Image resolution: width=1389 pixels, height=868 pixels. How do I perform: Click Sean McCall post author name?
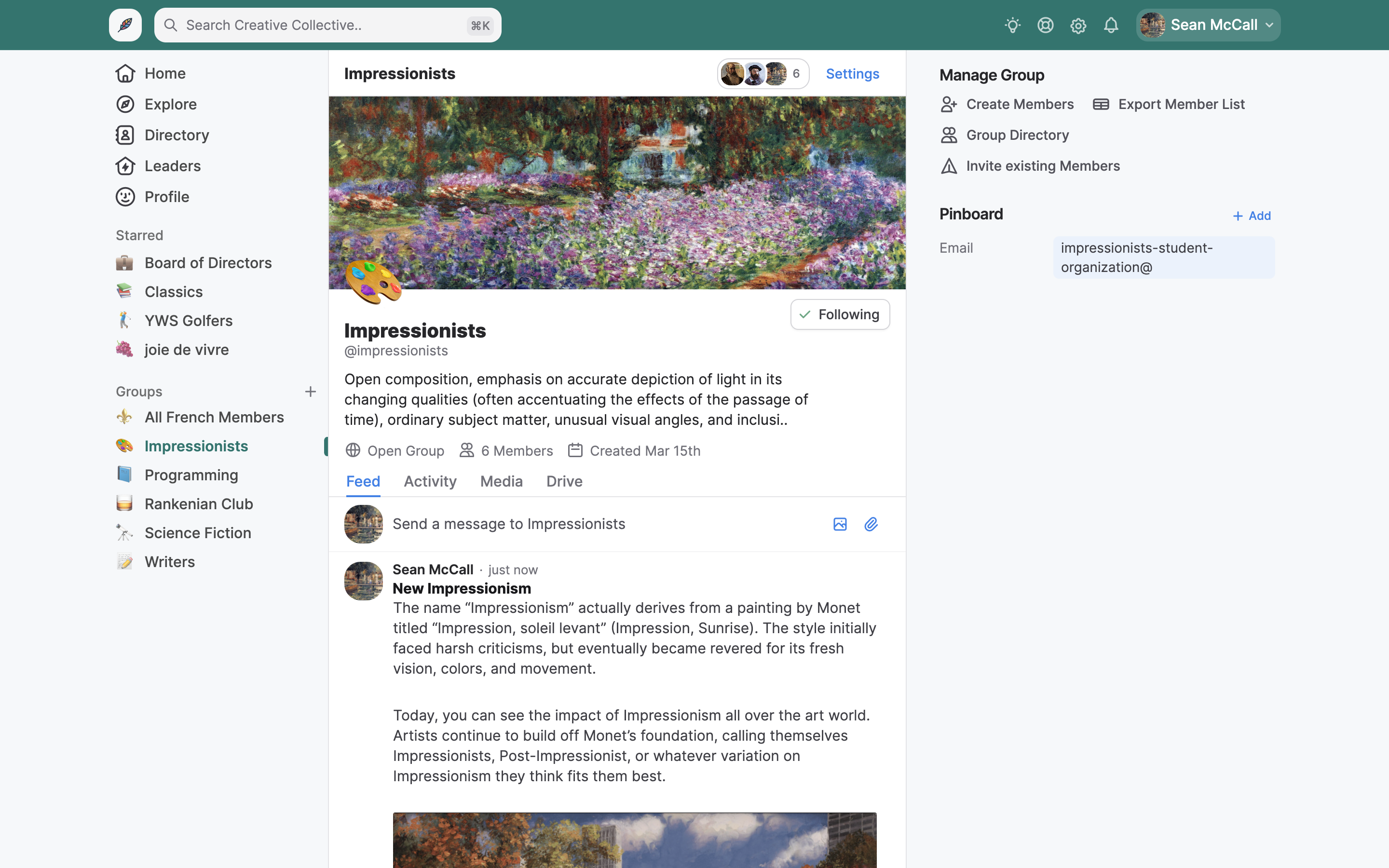coord(433,570)
